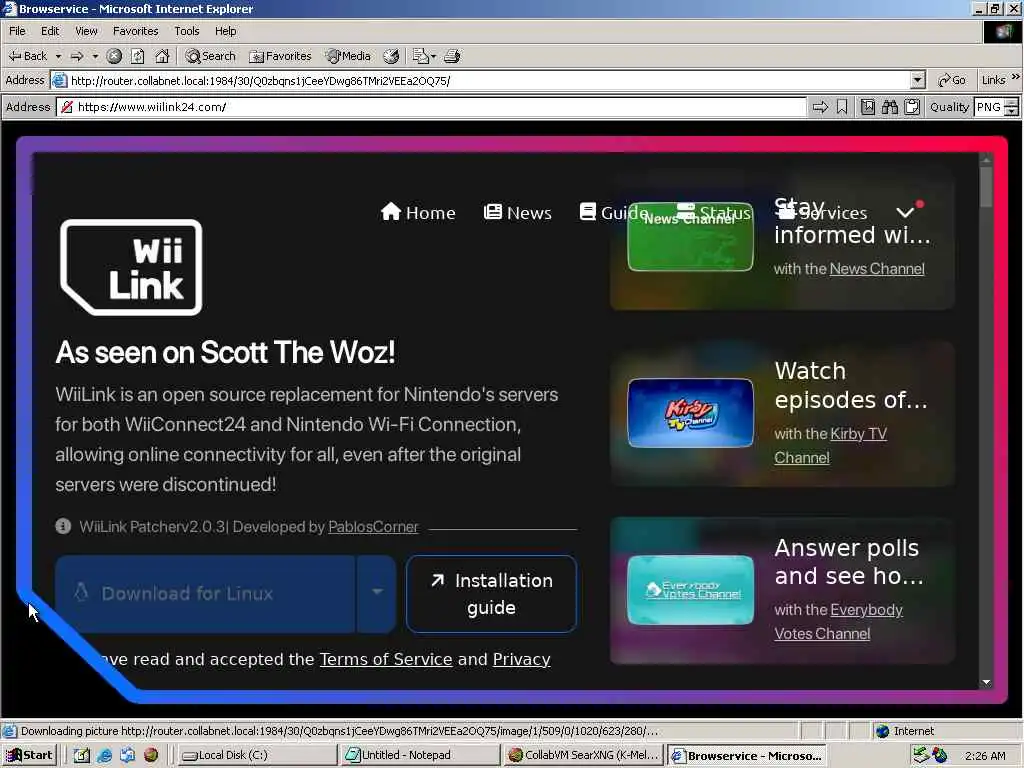This screenshot has width=1024, height=768.
Task: Open the View menu
Action: [86, 31]
